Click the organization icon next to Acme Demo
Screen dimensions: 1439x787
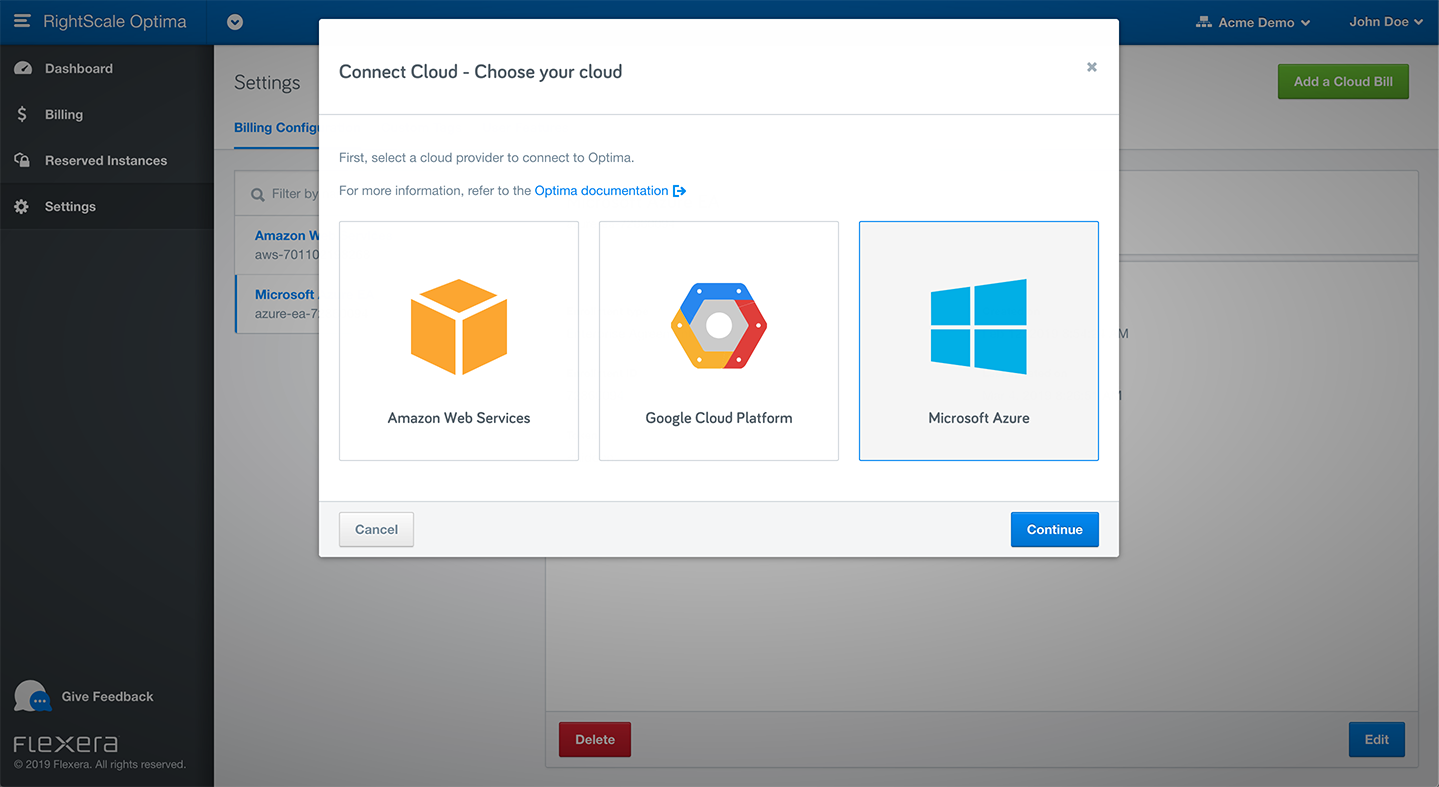1204,22
